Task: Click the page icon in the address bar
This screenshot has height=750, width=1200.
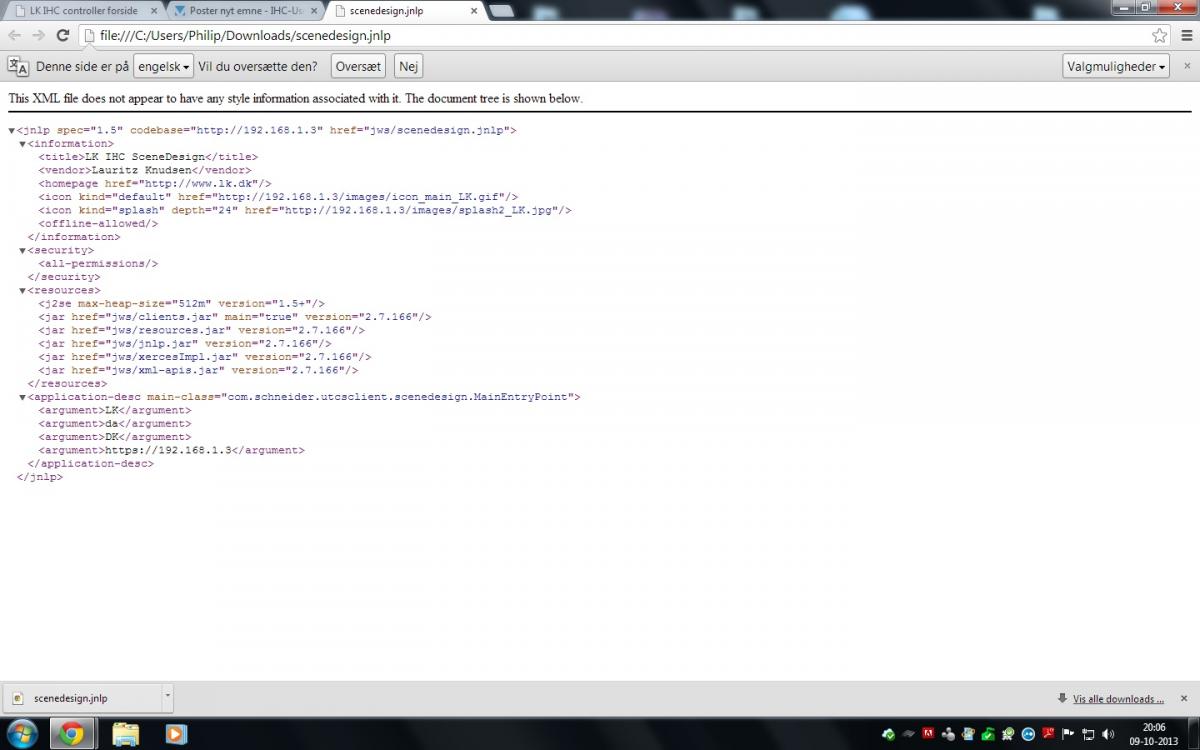Action: pyautogui.click(x=89, y=35)
